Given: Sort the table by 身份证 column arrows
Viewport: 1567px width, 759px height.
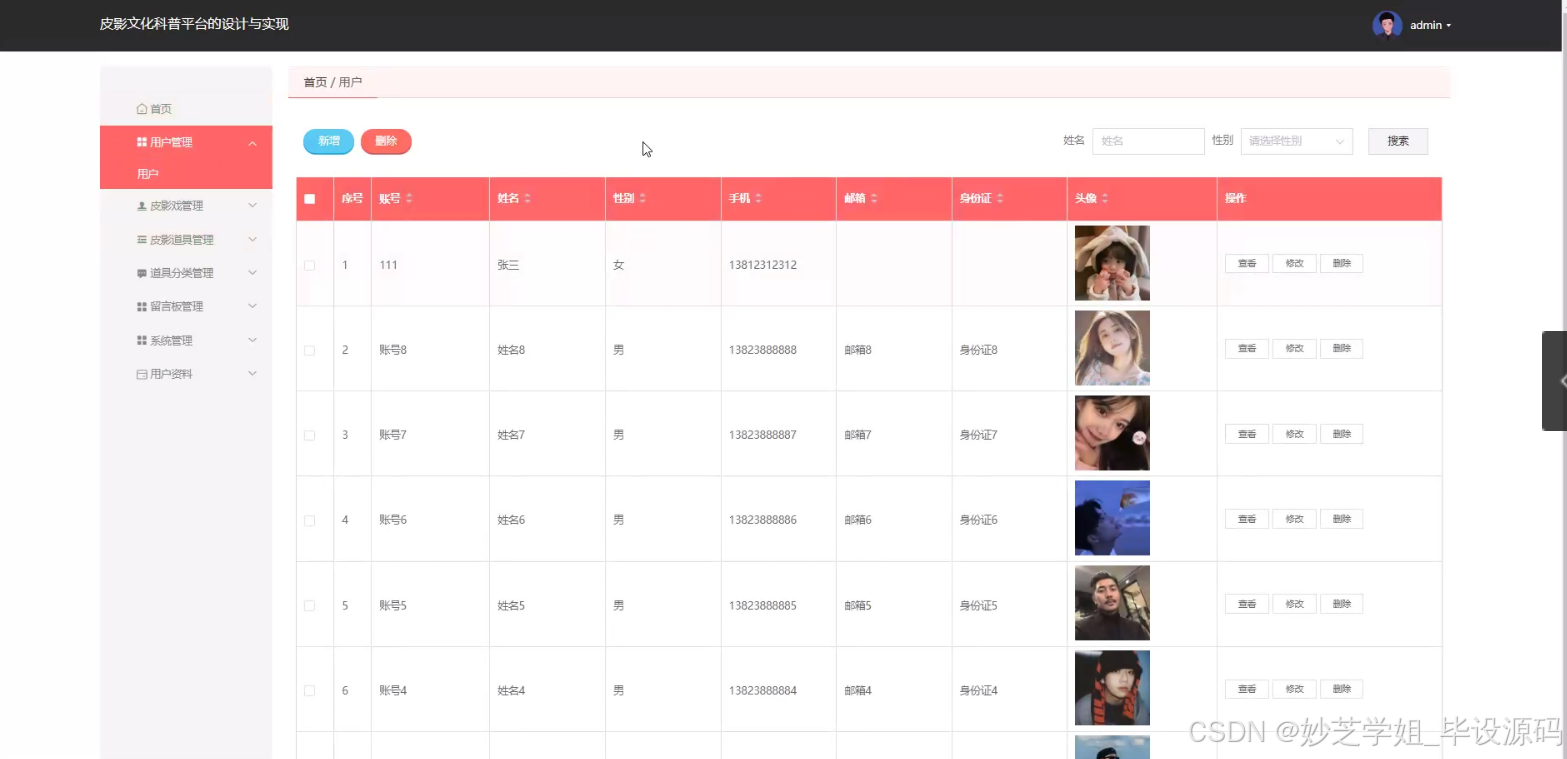Looking at the screenshot, I should (x=1000, y=199).
